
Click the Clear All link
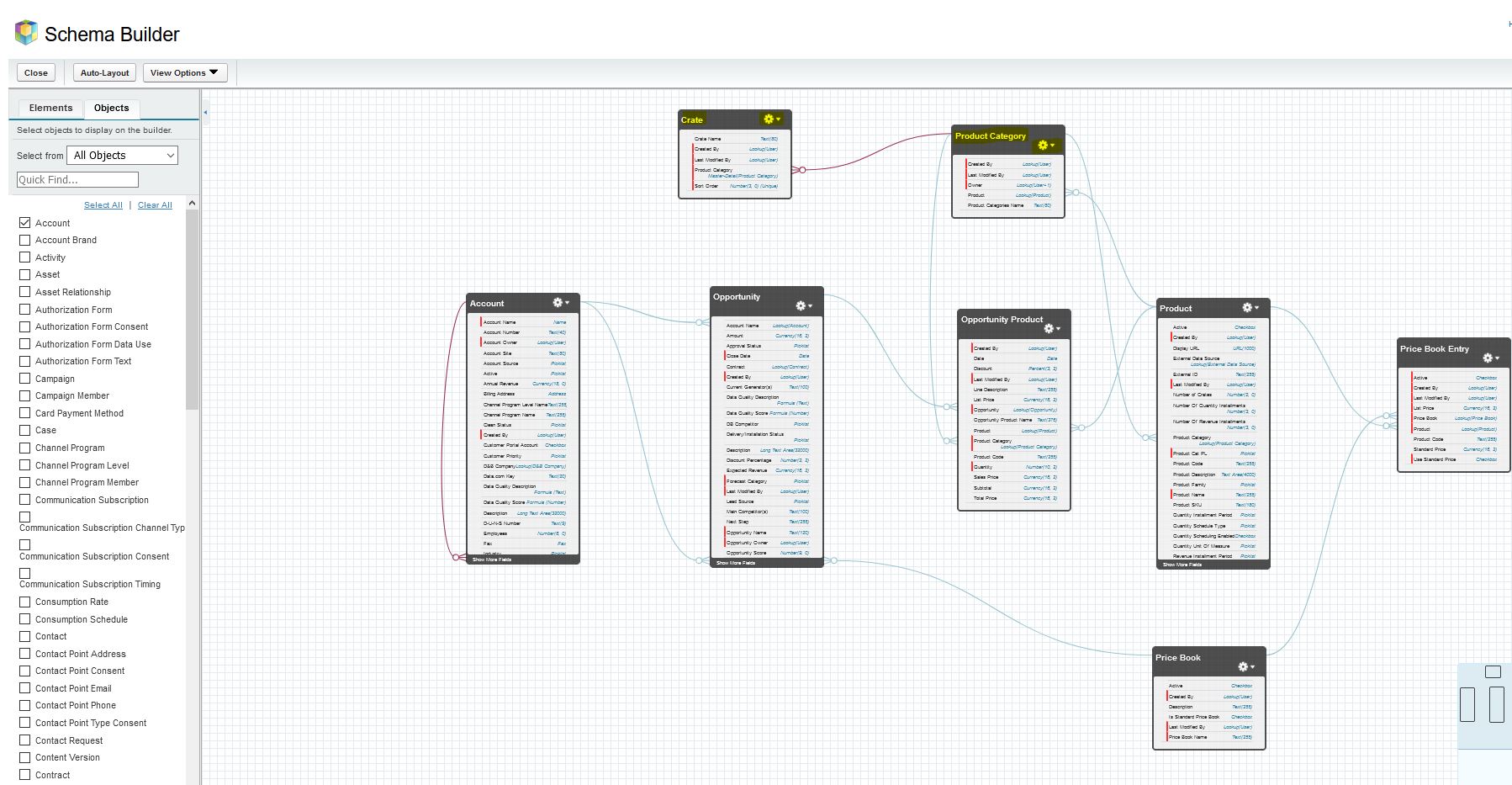point(155,205)
